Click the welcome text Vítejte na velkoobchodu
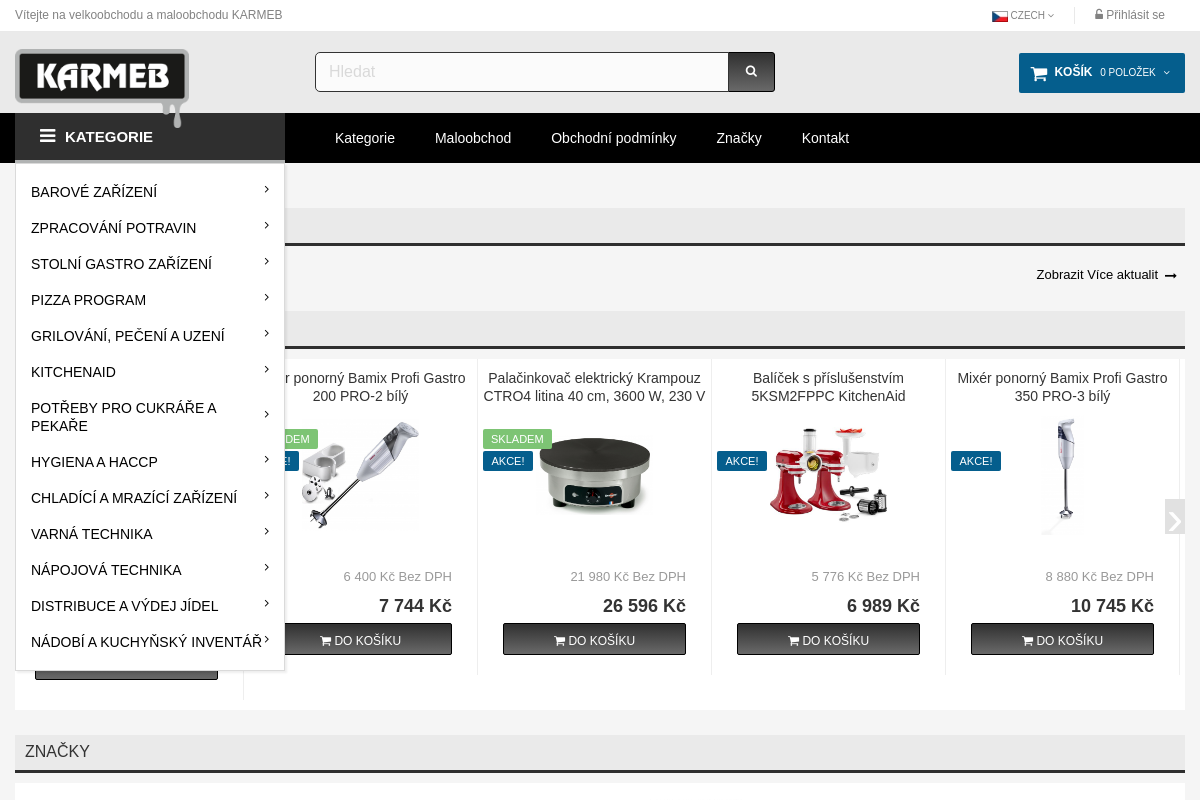The image size is (1200, 800). pos(149,15)
